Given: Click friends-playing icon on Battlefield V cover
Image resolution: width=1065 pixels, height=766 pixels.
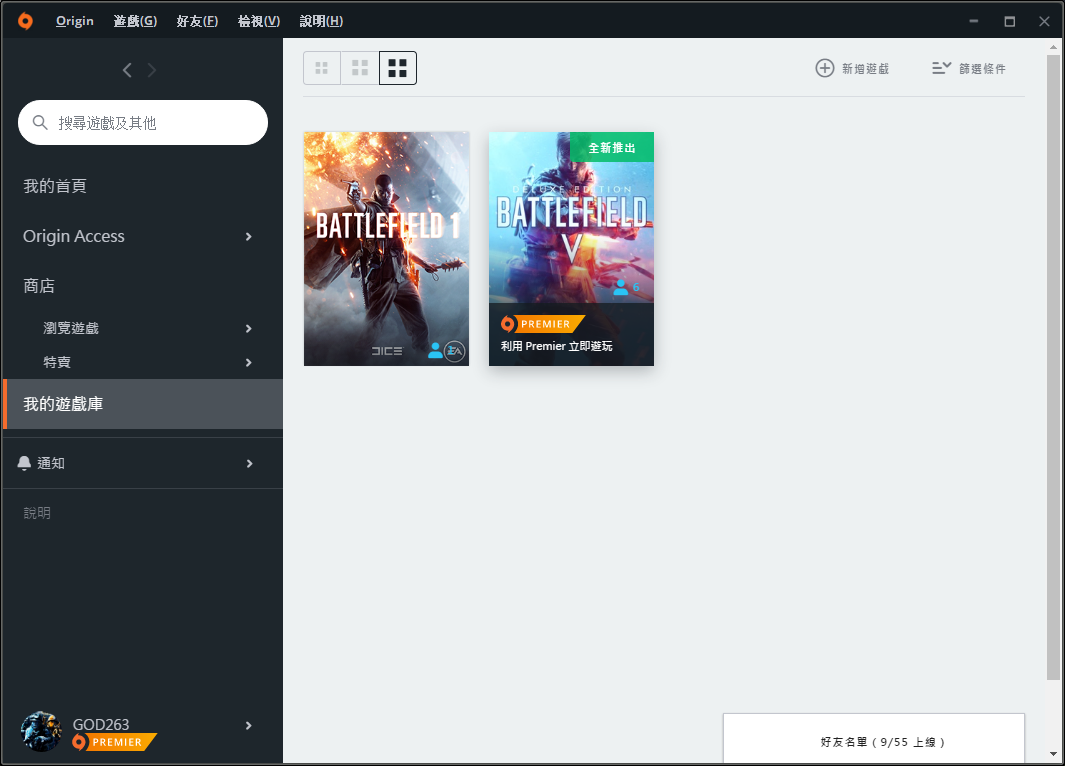Looking at the screenshot, I should coord(621,287).
